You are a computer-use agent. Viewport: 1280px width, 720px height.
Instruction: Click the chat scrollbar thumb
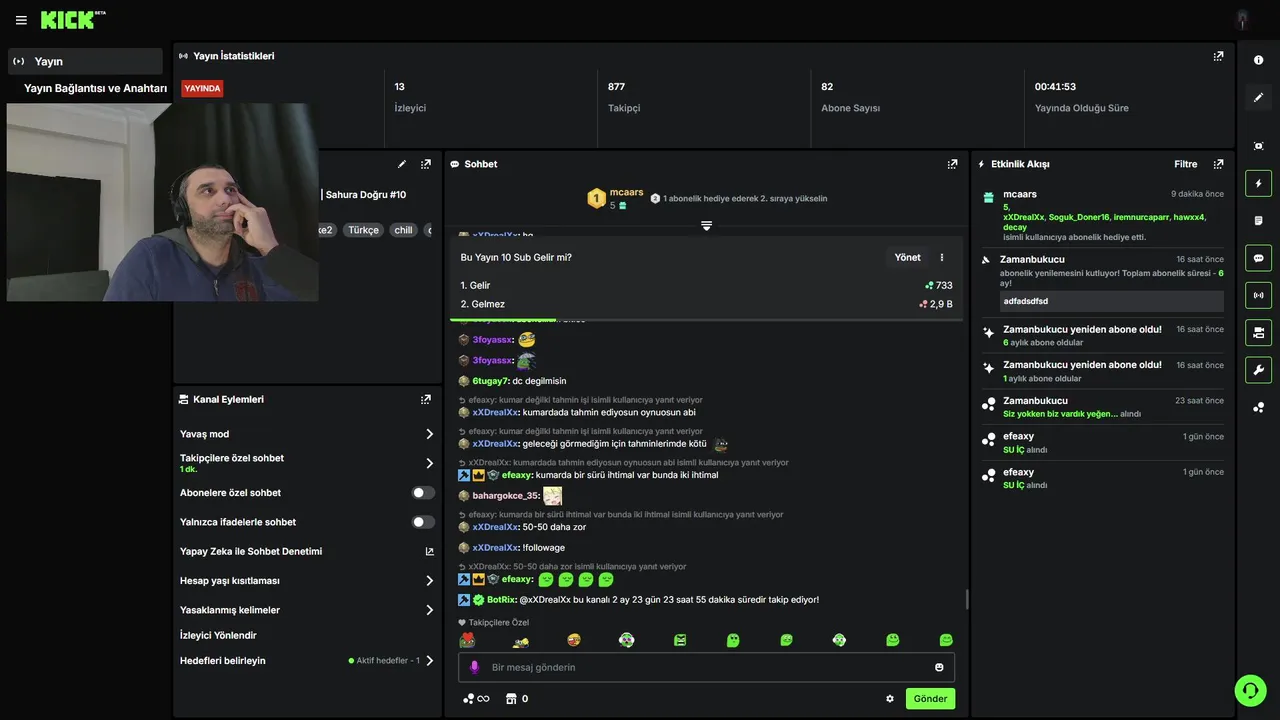pos(966,600)
